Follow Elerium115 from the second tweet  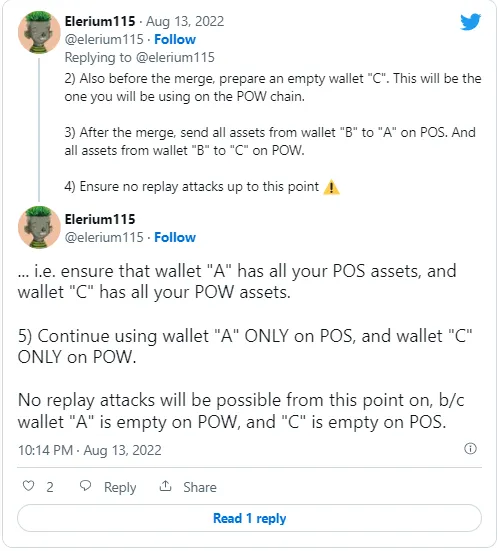pos(175,238)
